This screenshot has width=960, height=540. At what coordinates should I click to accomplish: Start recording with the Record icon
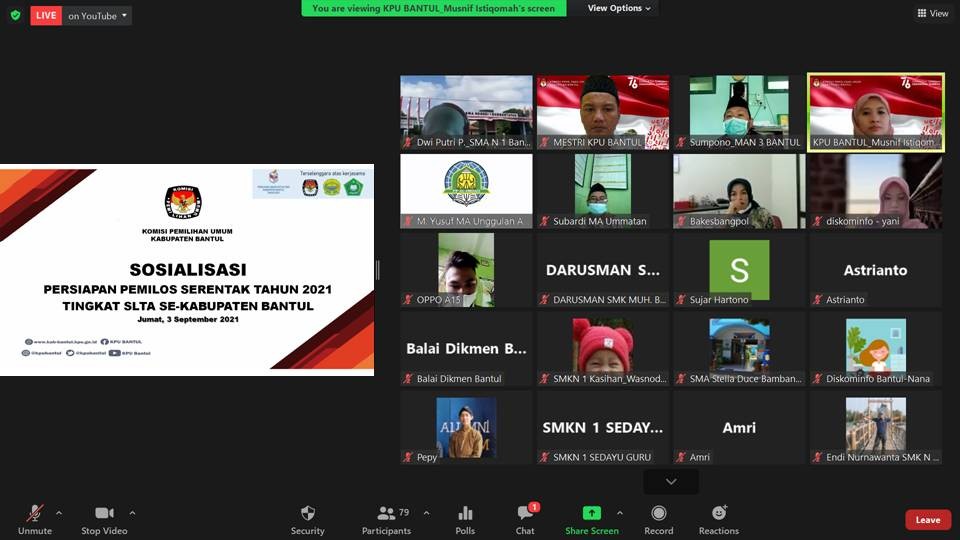pos(658,513)
